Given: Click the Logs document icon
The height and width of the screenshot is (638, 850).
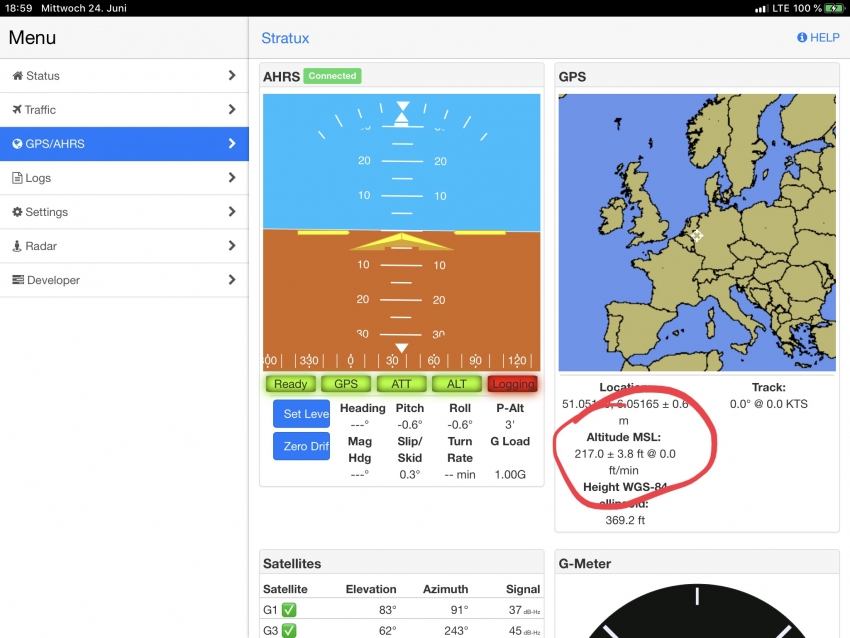Looking at the screenshot, I should pyautogui.click(x=17, y=178).
